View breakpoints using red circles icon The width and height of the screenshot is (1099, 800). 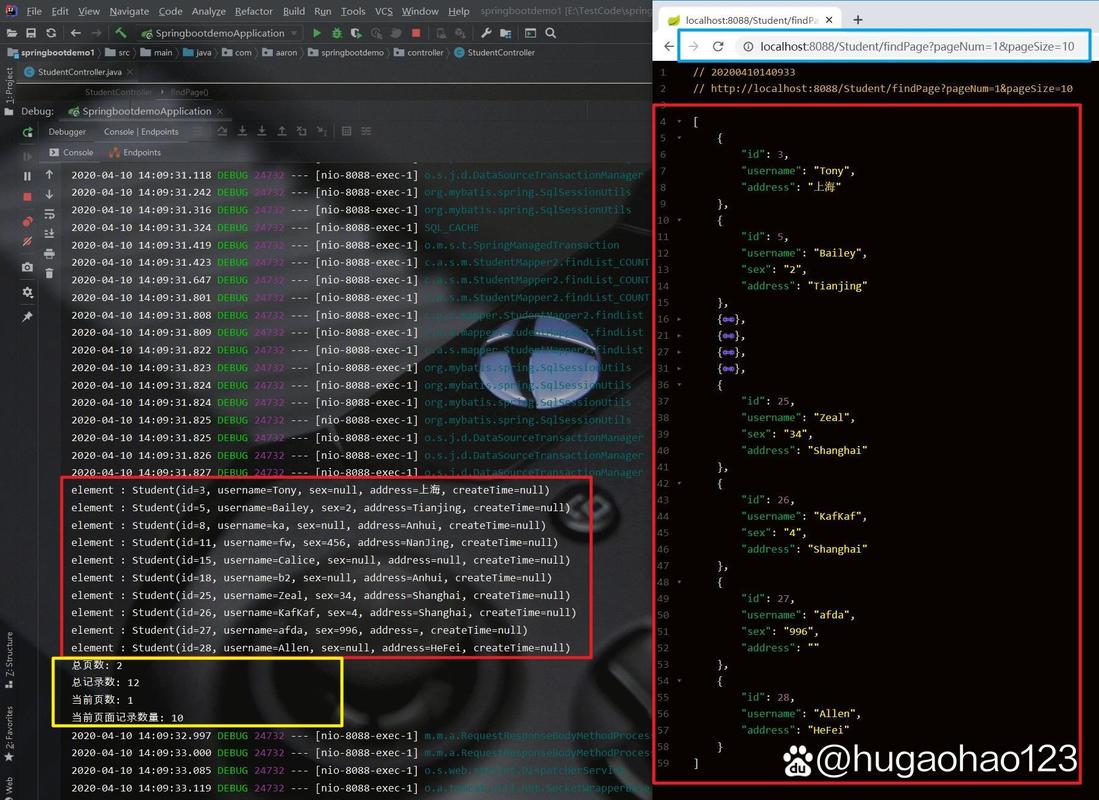(x=27, y=222)
